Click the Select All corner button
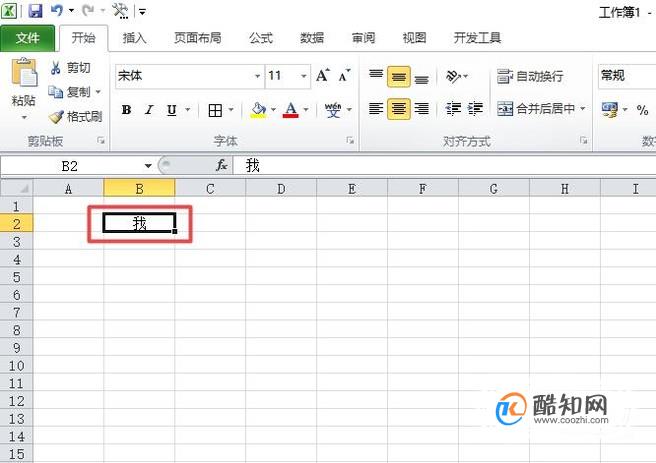 17,188
